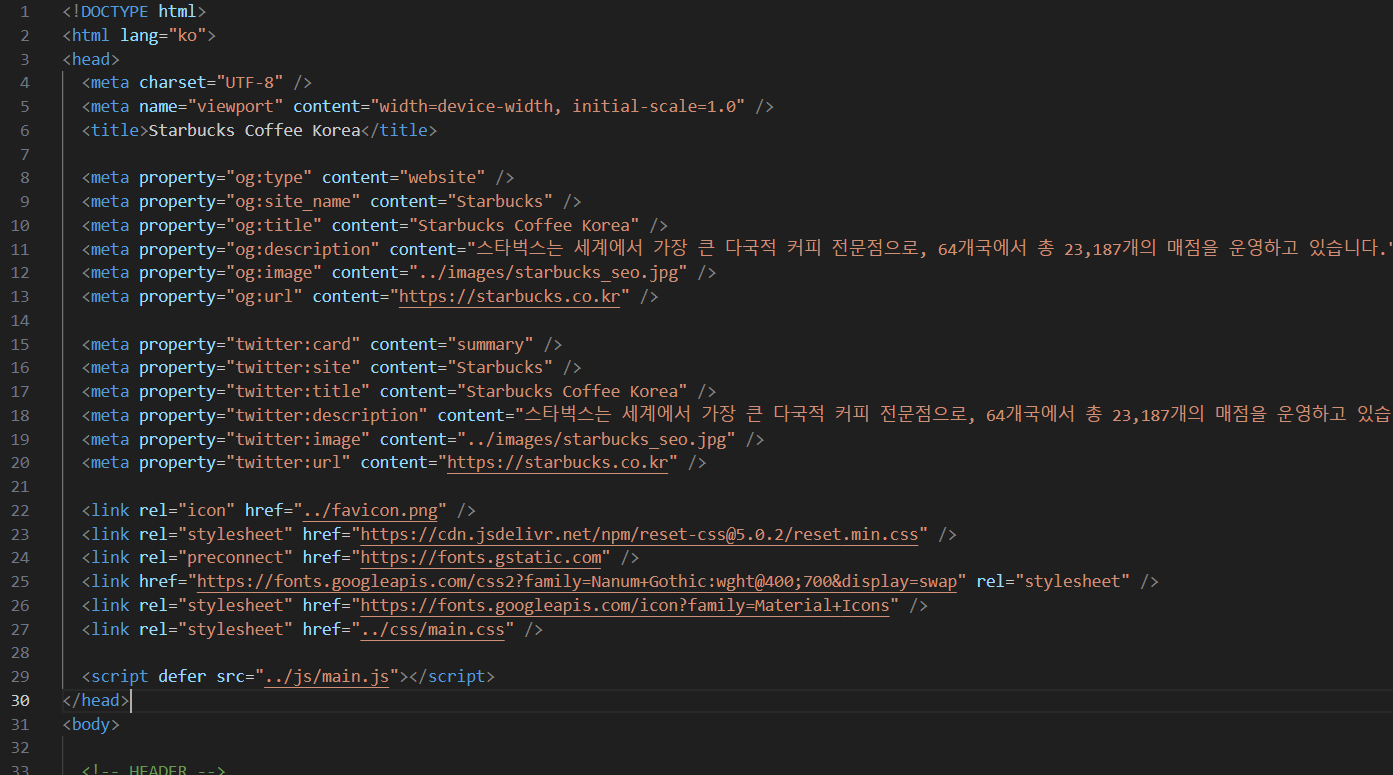Click the "og:image" property value

[274, 273]
